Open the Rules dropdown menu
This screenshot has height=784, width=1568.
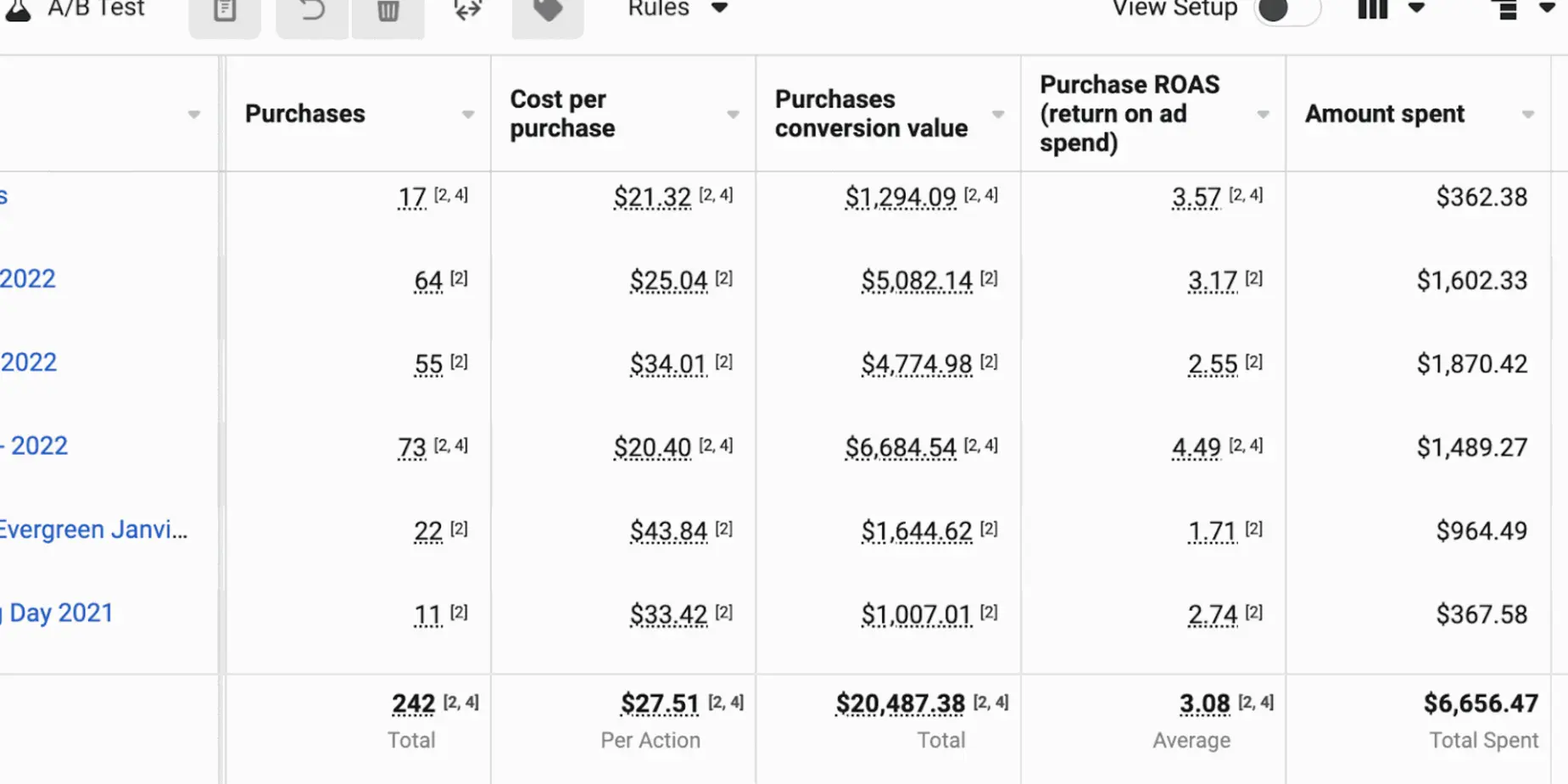pyautogui.click(x=678, y=9)
